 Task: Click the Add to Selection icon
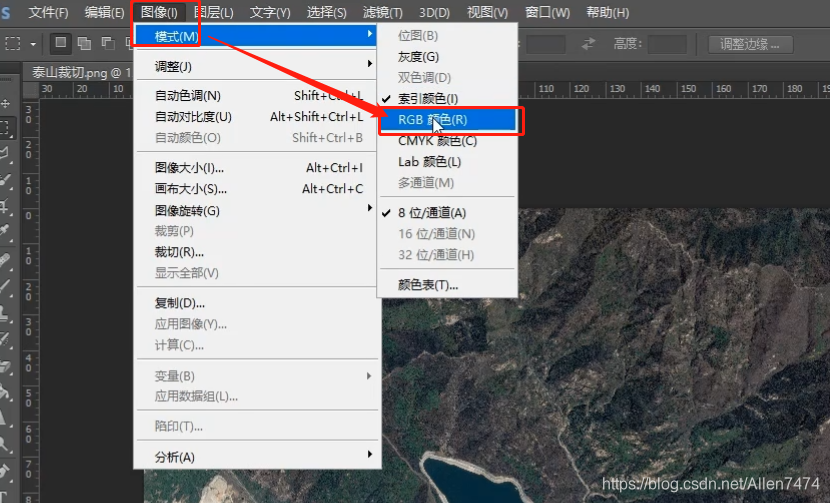(x=83, y=43)
